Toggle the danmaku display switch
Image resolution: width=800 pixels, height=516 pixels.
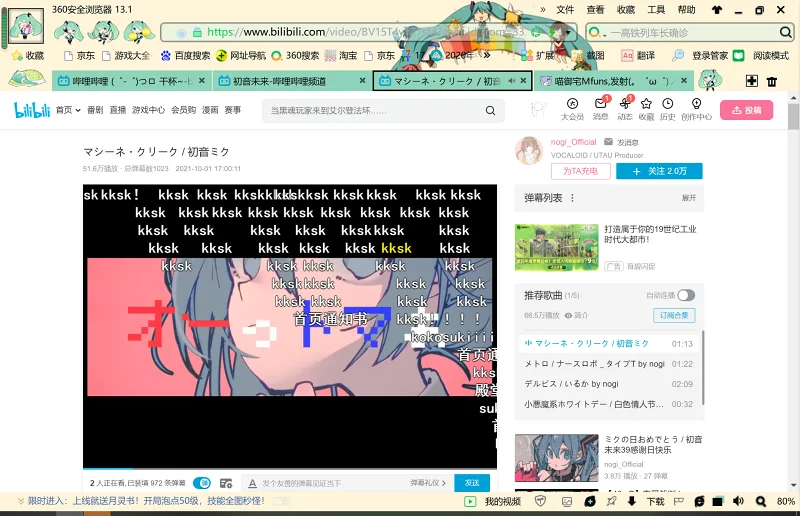tap(202, 483)
